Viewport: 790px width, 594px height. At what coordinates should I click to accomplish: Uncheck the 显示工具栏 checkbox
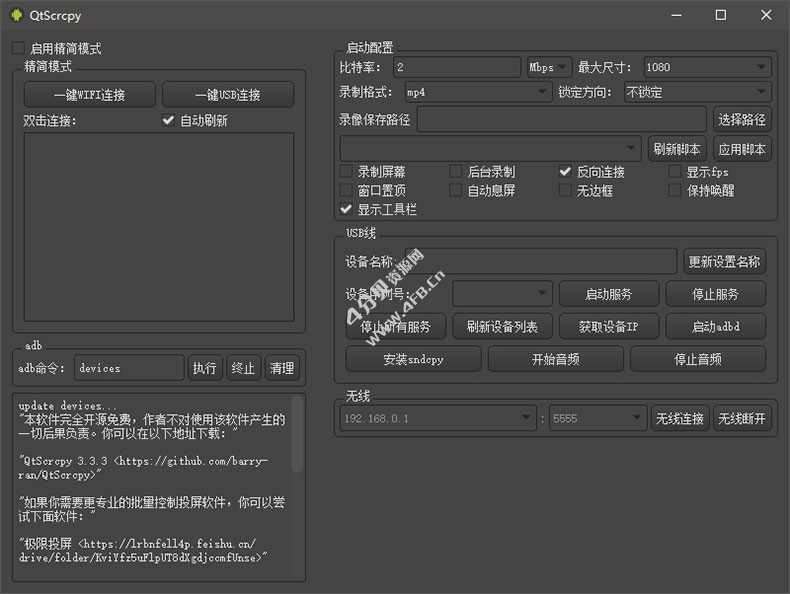coord(346,209)
